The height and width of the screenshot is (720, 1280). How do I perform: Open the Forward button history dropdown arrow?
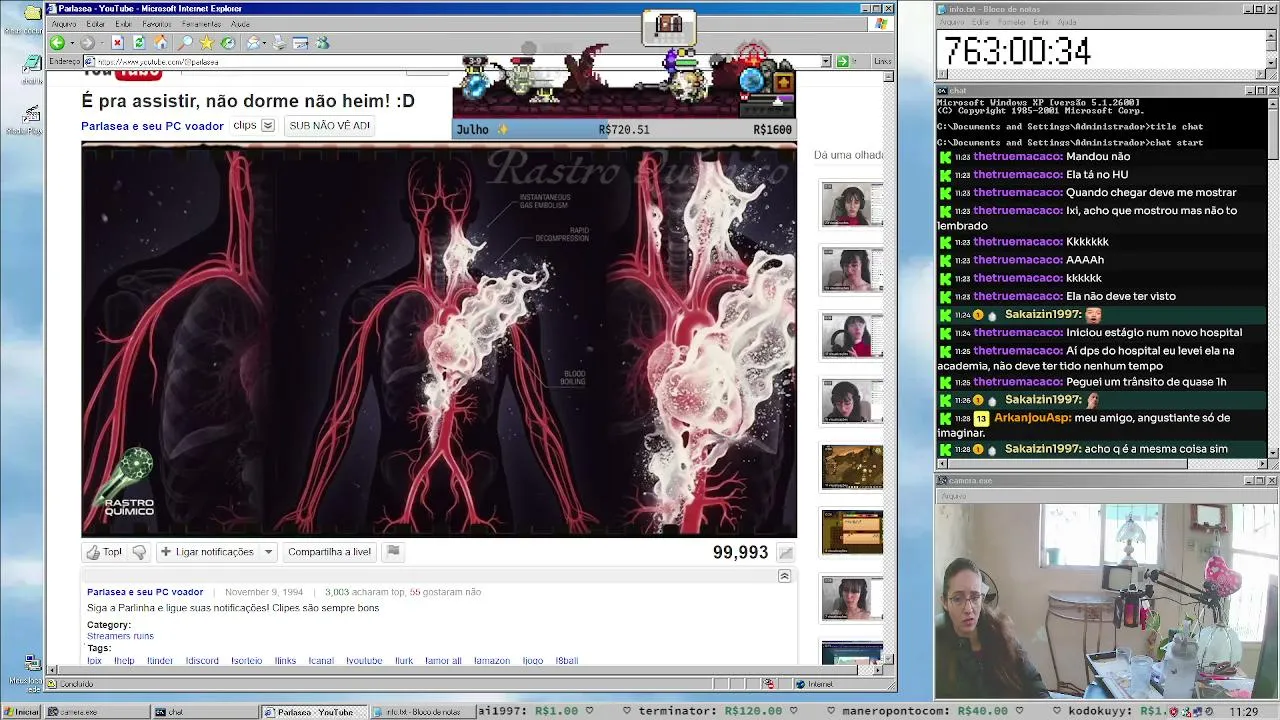[100, 43]
